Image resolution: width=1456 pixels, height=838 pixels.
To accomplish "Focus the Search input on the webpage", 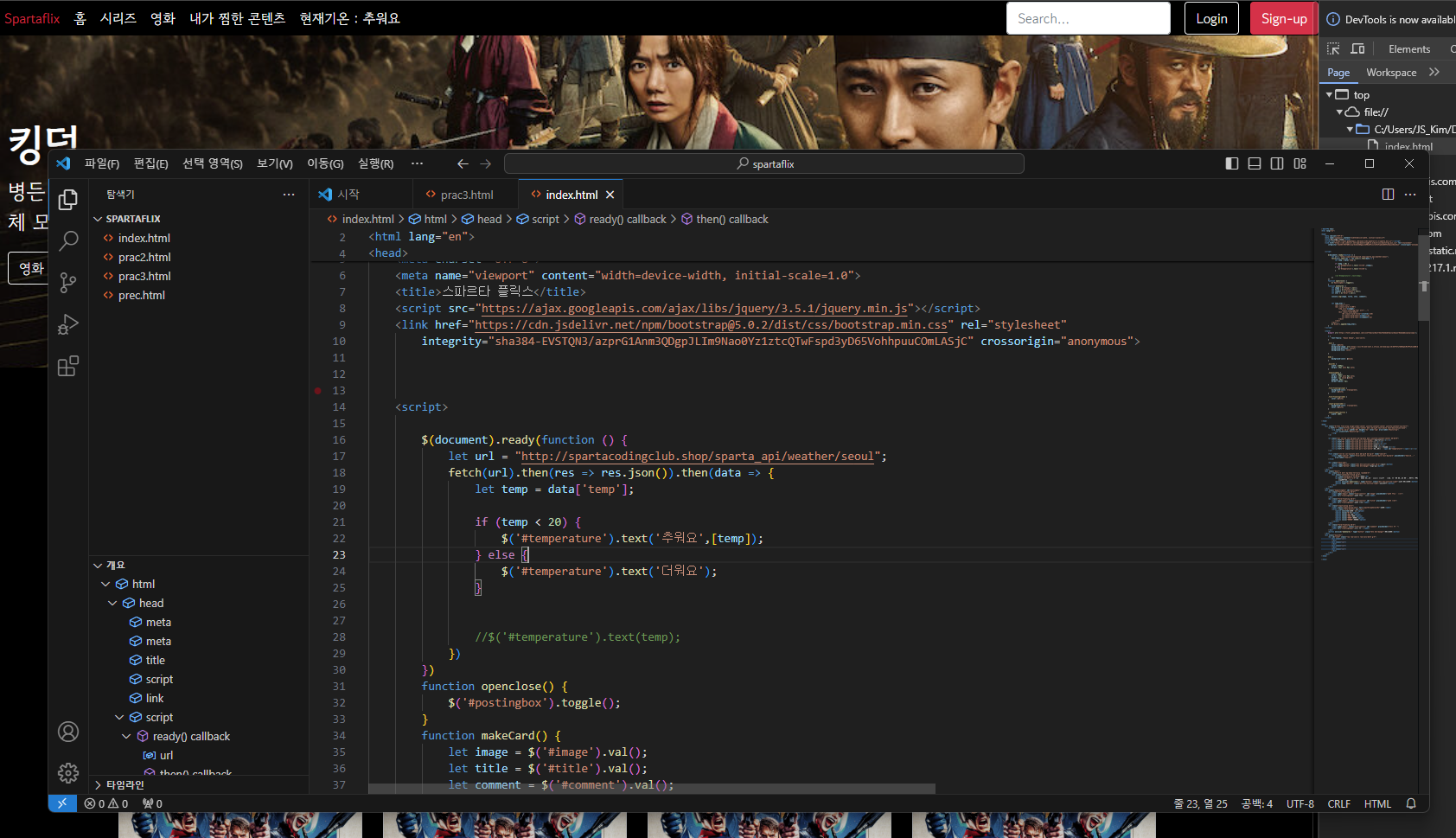I will (1088, 18).
